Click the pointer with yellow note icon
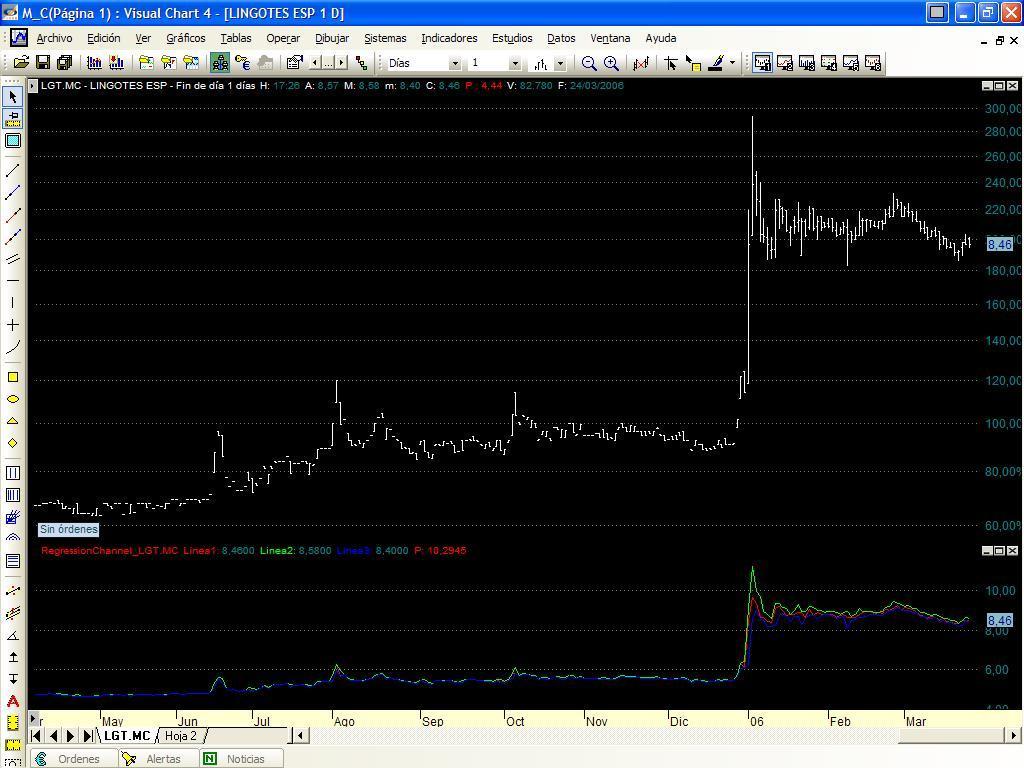 pos(693,63)
